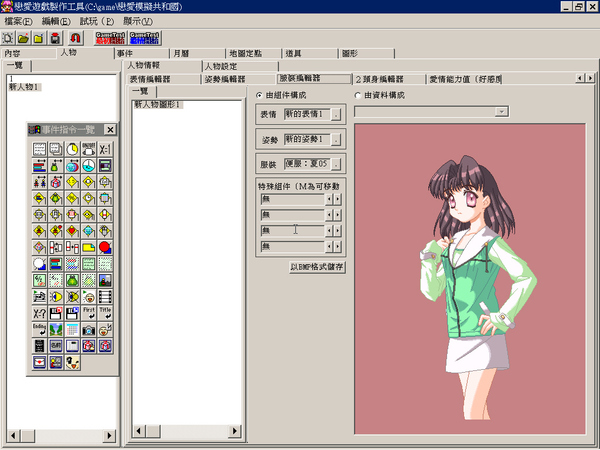Start GameTest from beginning (red label)
Image resolution: width=600 pixels, height=450 pixels.
[x=110, y=38]
